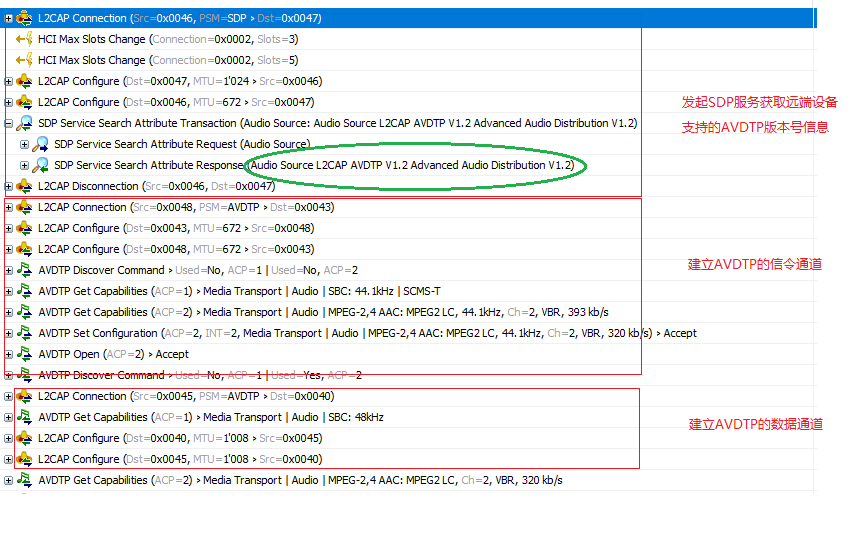Image resolution: width=853 pixels, height=533 pixels.
Task: Expand SDP Service Search Attribute Response
Action: click(24, 165)
